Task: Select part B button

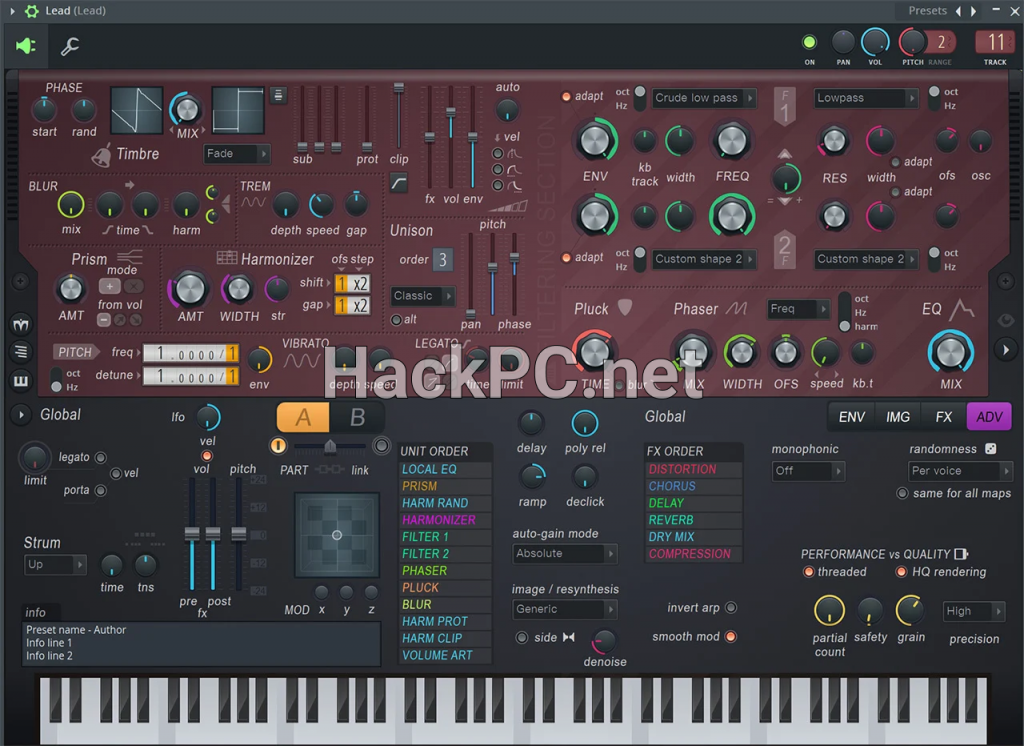Action: pyautogui.click(x=357, y=418)
